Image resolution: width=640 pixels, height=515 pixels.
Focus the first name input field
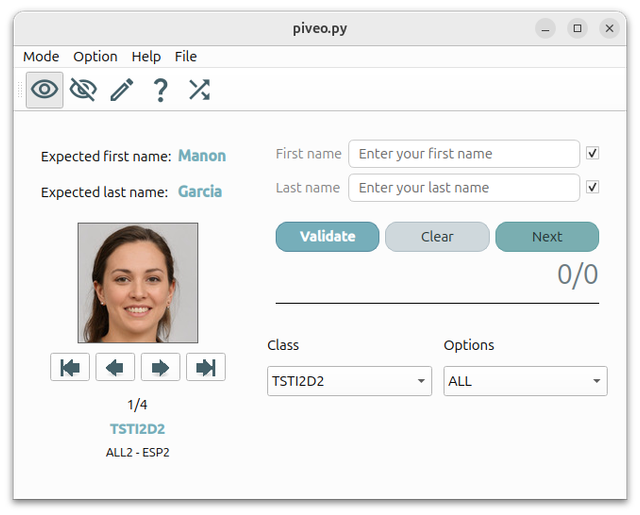(x=464, y=154)
